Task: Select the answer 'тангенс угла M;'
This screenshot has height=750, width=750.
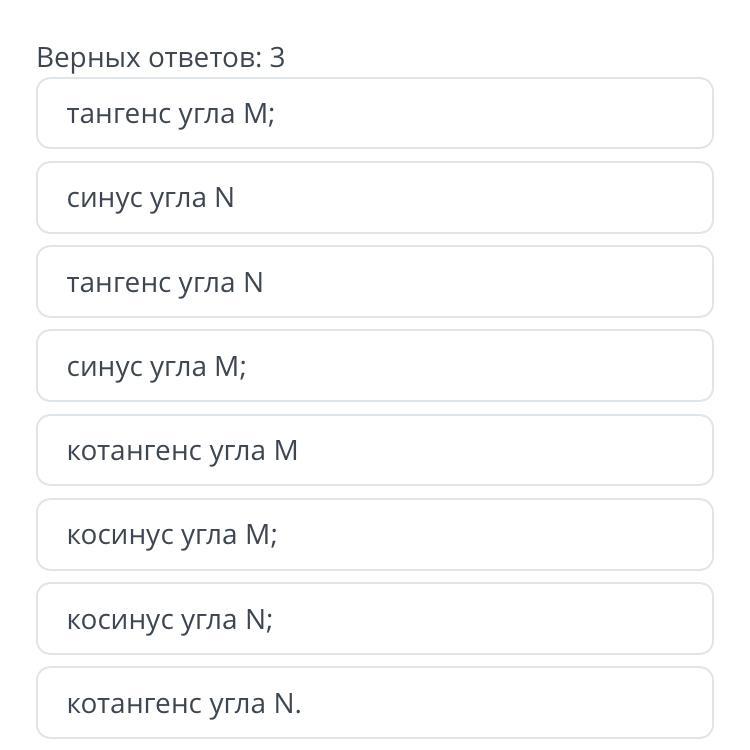Action: 374,114
